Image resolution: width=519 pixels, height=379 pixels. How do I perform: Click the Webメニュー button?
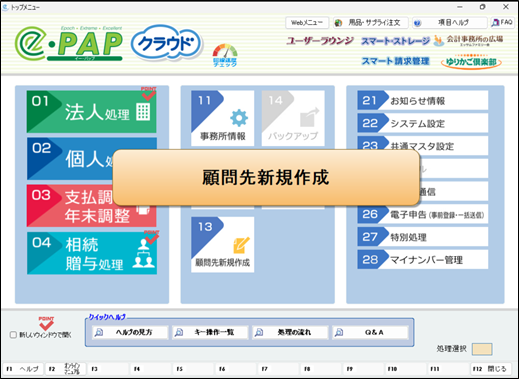coord(307,23)
